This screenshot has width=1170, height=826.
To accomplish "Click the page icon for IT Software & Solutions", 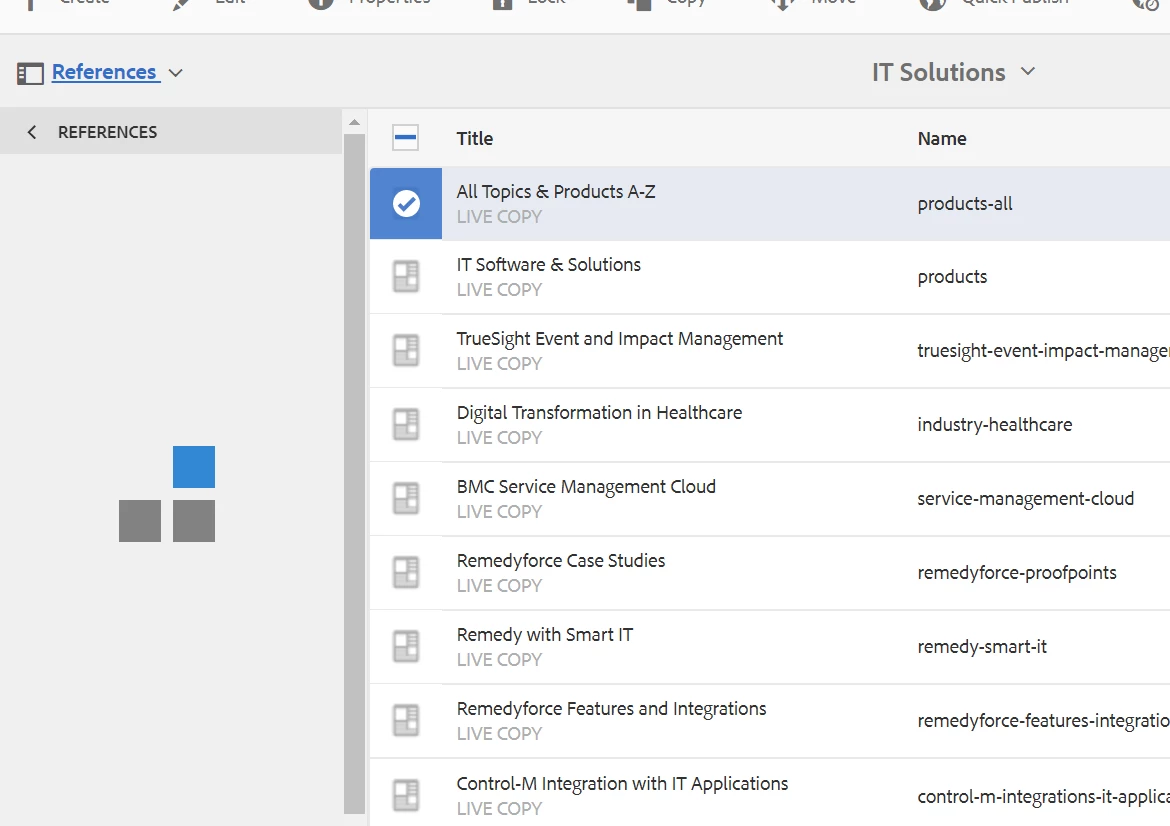I will [x=405, y=277].
